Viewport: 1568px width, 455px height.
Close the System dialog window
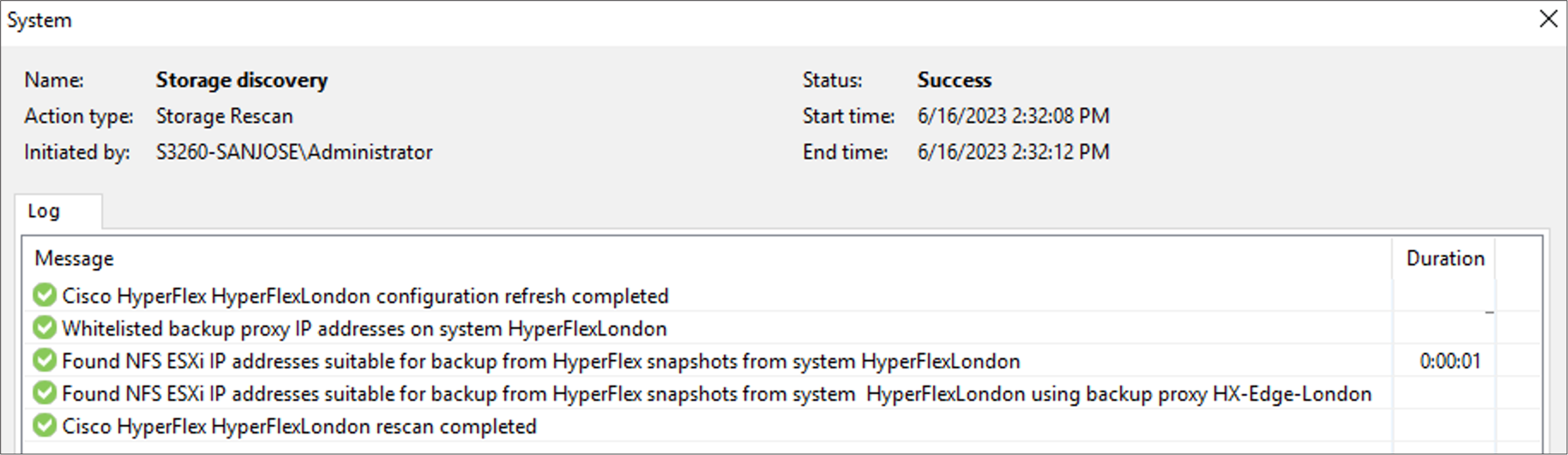point(1549,19)
